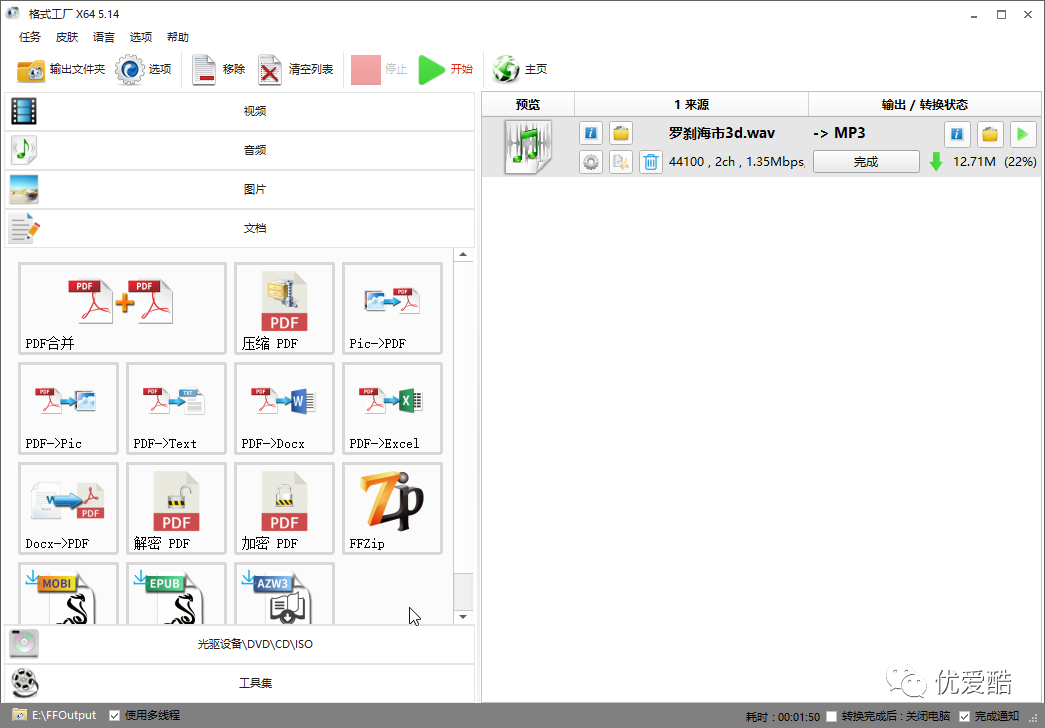This screenshot has height=728, width=1045.
Task: Open the PDF->Docx converter
Action: [284, 408]
